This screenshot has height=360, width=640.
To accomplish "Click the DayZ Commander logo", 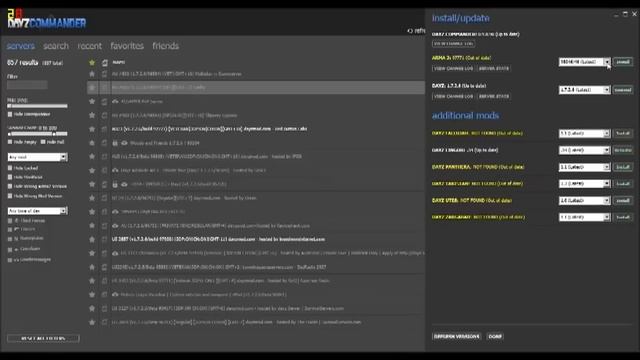I will [x=47, y=19].
